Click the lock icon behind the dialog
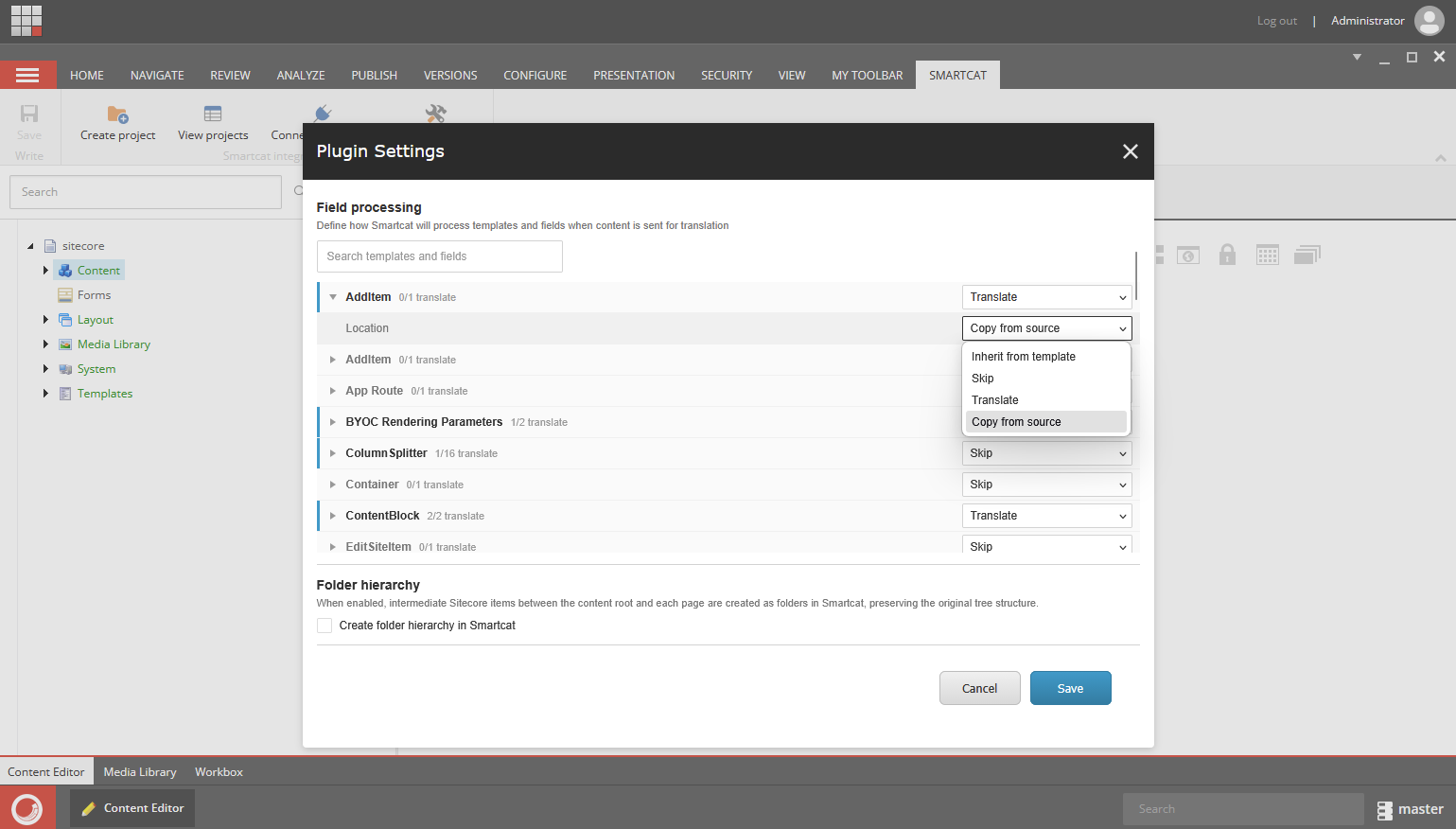This screenshot has height=829, width=1456. click(x=1227, y=254)
